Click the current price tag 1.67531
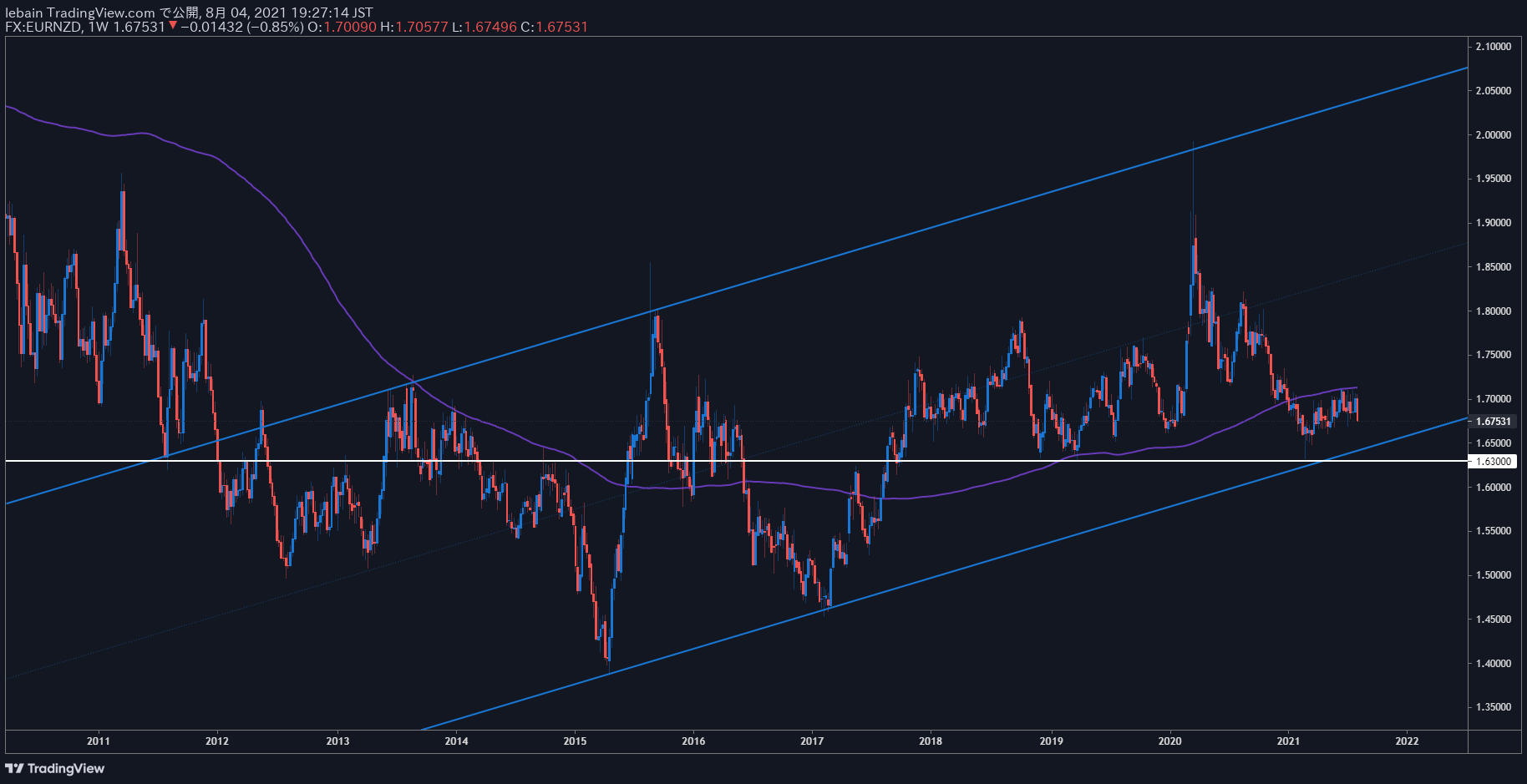 [x=1494, y=422]
